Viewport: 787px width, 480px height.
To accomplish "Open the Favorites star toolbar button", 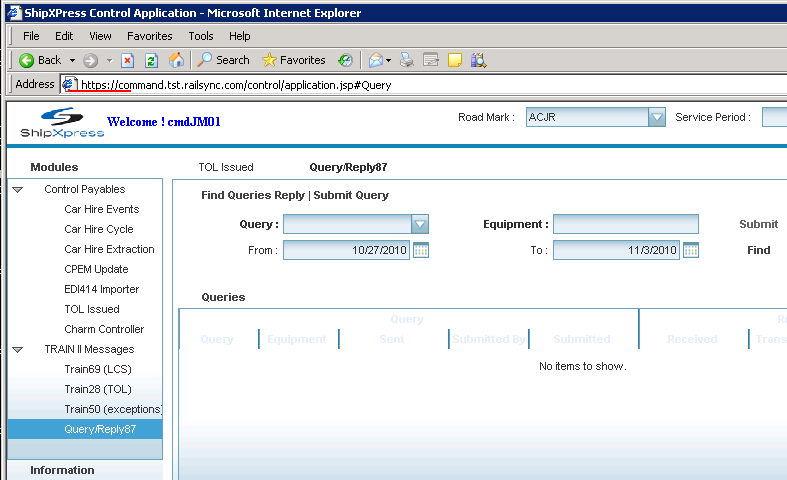I will (x=294, y=60).
